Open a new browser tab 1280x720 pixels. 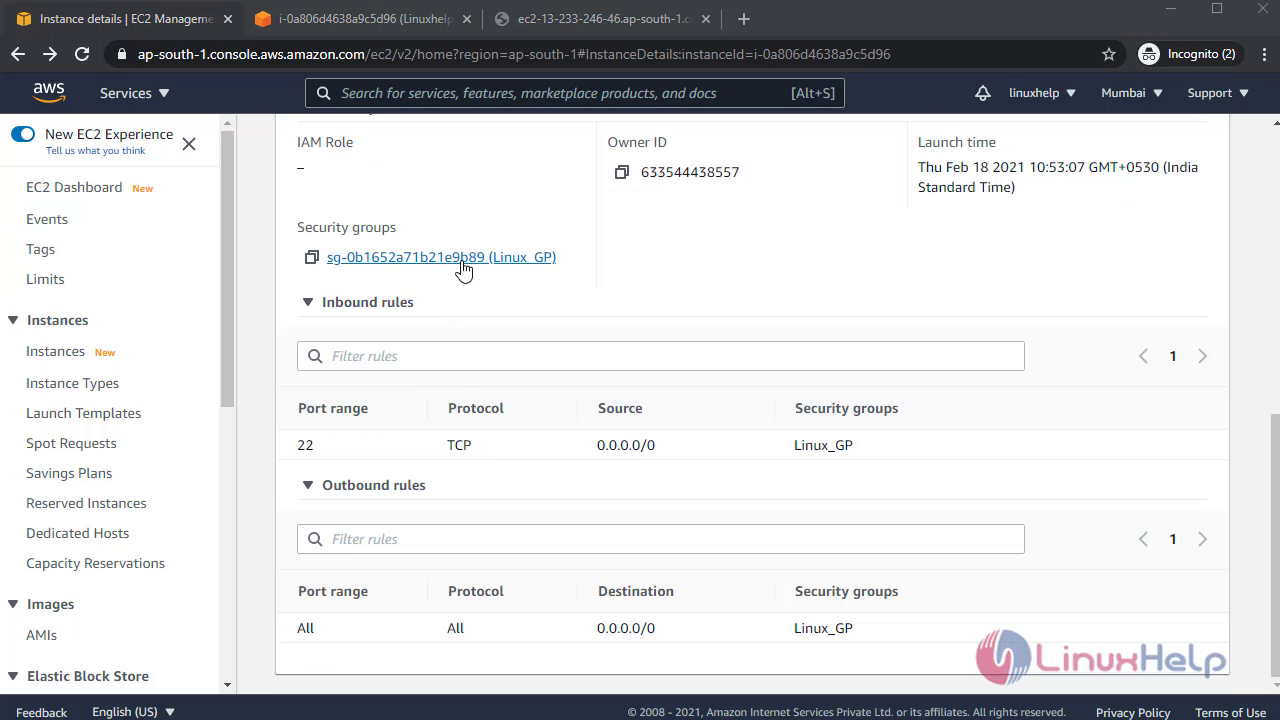pyautogui.click(x=743, y=19)
